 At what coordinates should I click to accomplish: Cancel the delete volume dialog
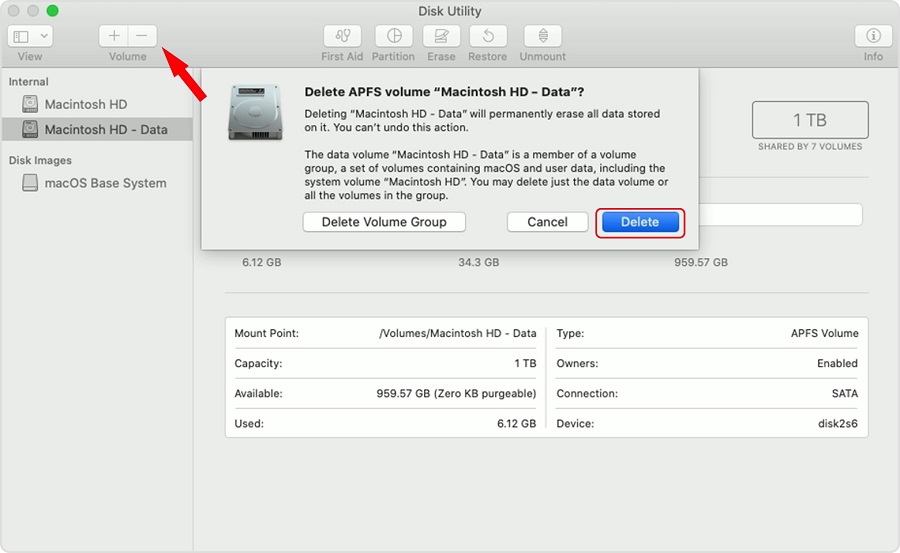(548, 222)
